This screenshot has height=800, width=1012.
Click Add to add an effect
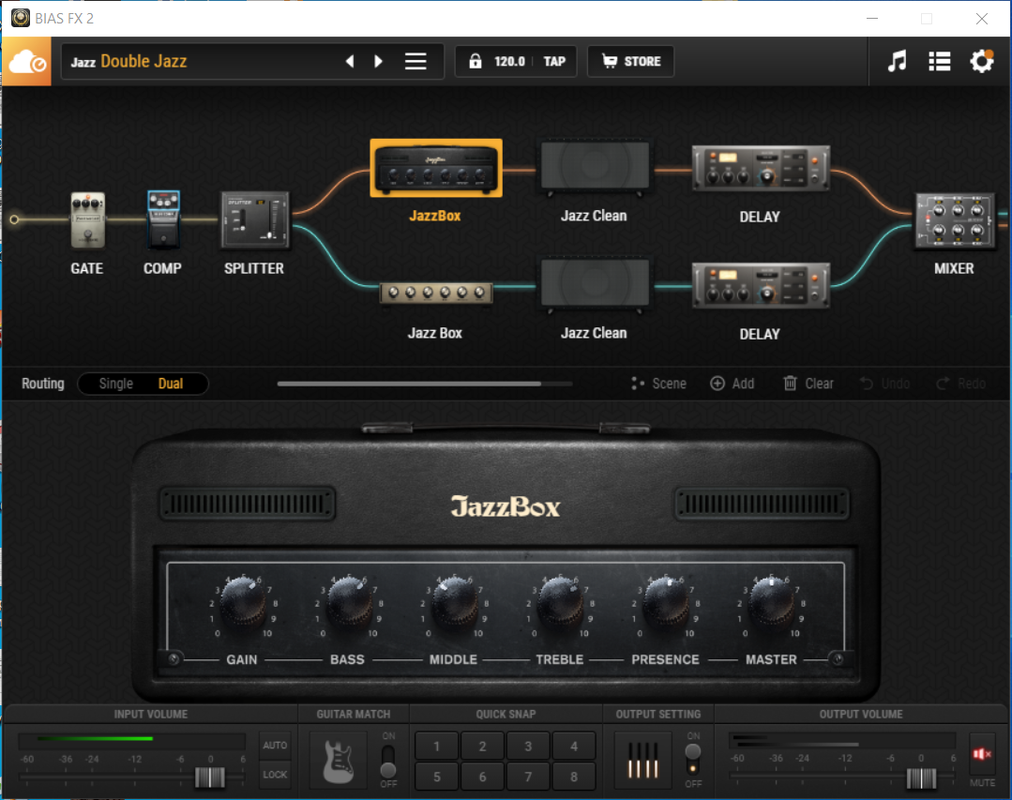point(732,383)
